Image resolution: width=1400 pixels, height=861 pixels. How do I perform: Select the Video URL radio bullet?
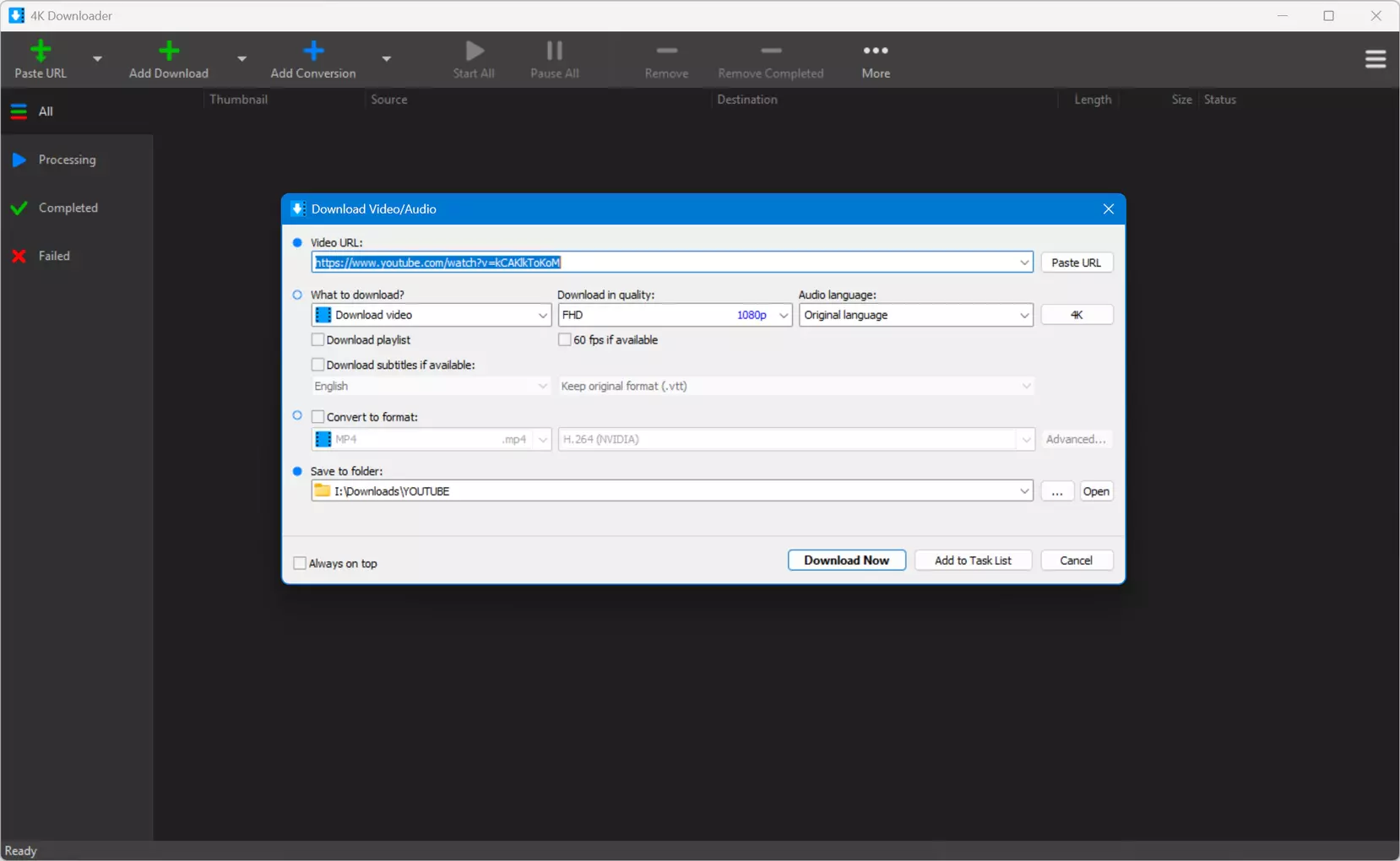[x=297, y=243]
